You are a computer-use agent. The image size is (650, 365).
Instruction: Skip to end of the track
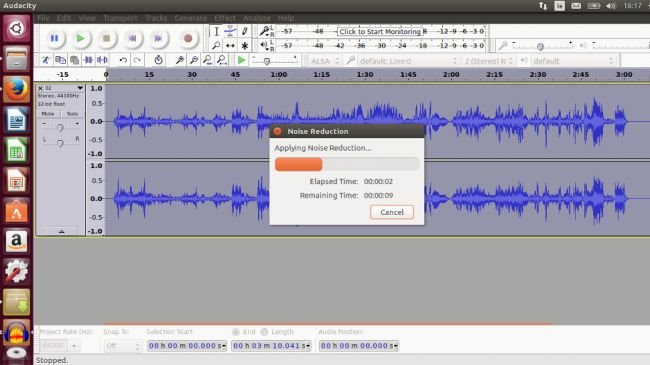(158, 38)
